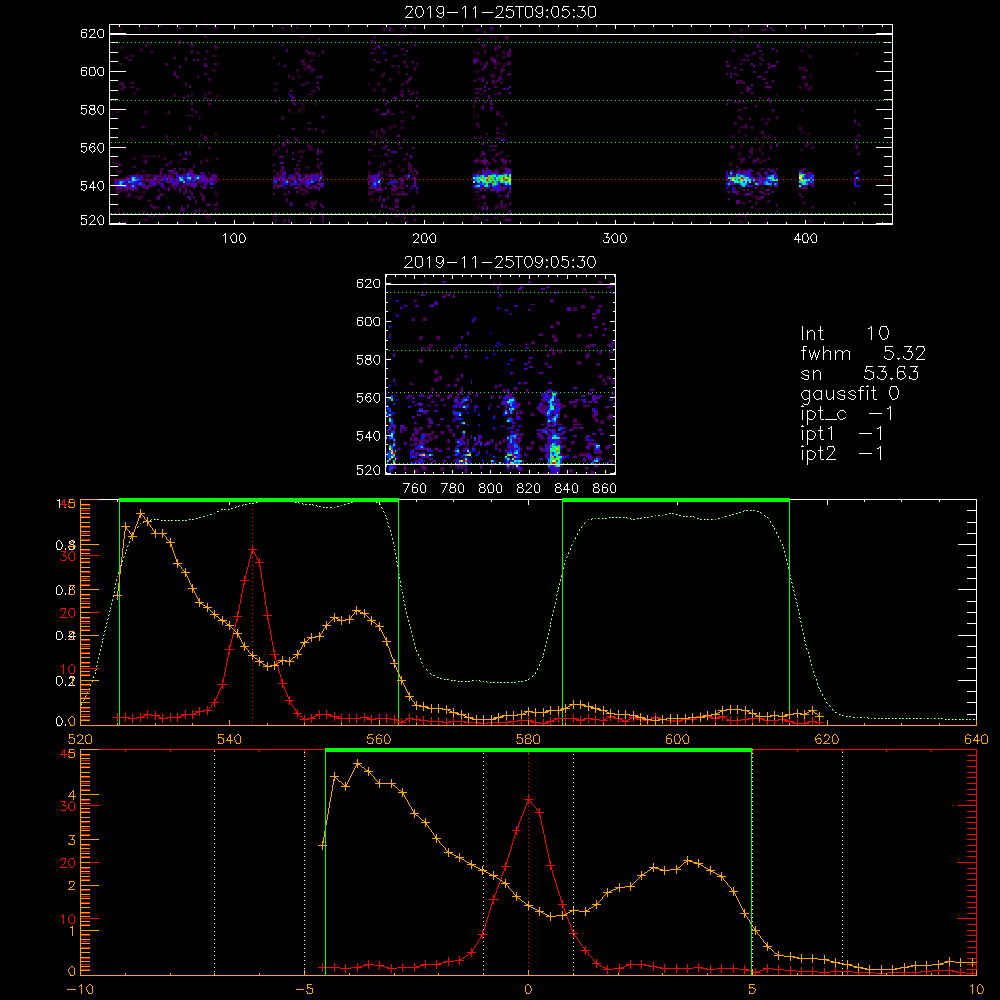Click x-axis label 0 of the bottom plot
This screenshot has height=1000, width=1000.
[528, 990]
